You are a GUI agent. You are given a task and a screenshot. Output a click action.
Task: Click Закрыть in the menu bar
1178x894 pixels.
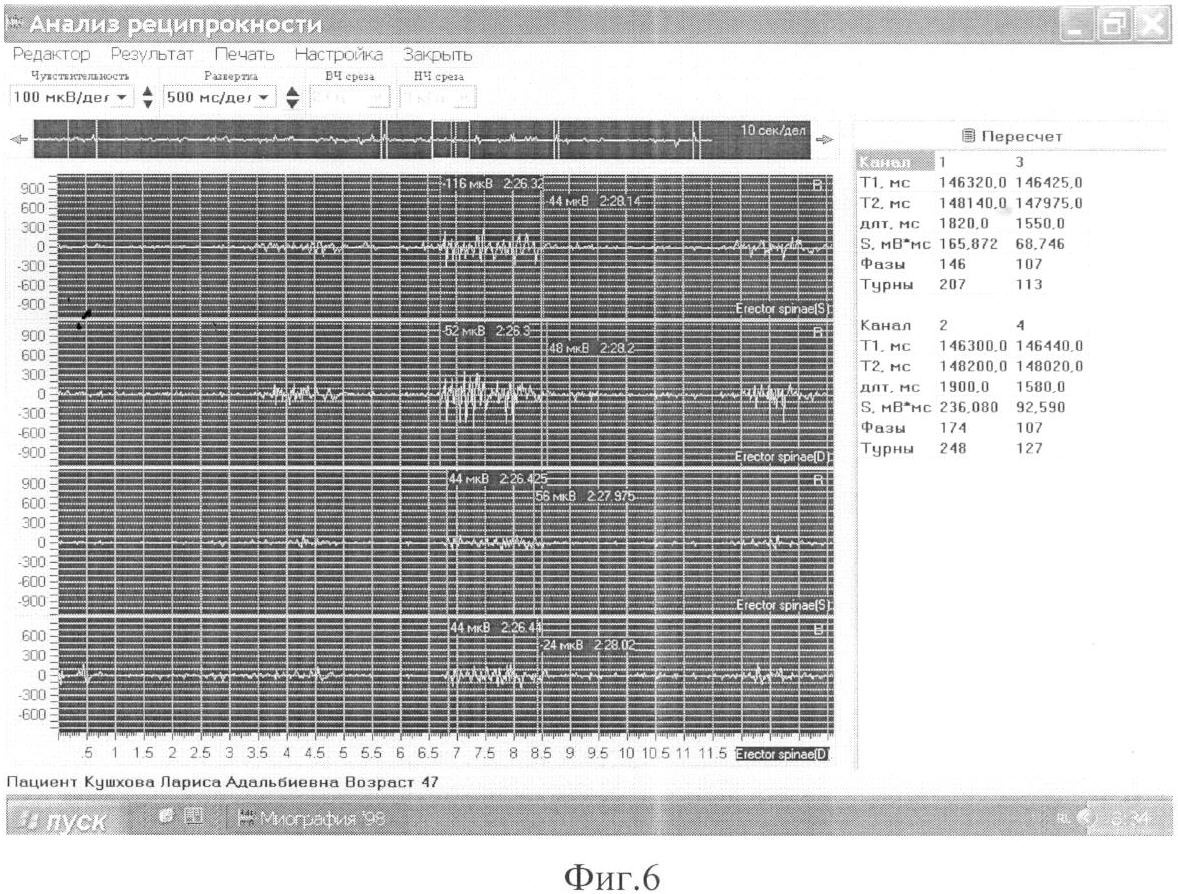coord(437,54)
